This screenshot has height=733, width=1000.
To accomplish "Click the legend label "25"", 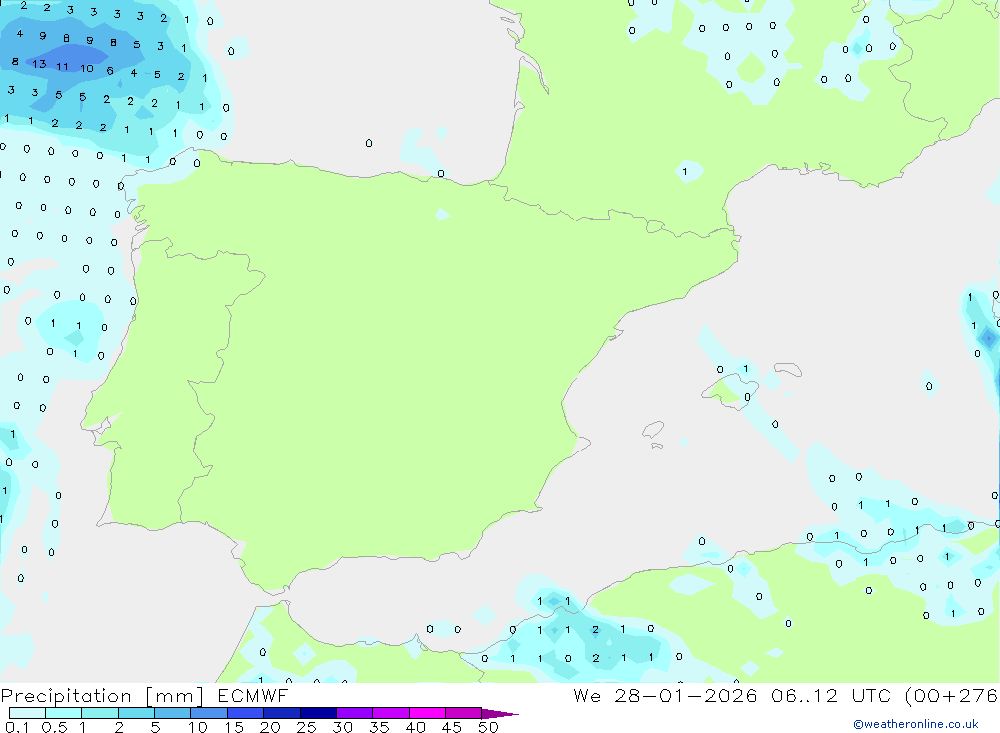I will click(x=307, y=727).
